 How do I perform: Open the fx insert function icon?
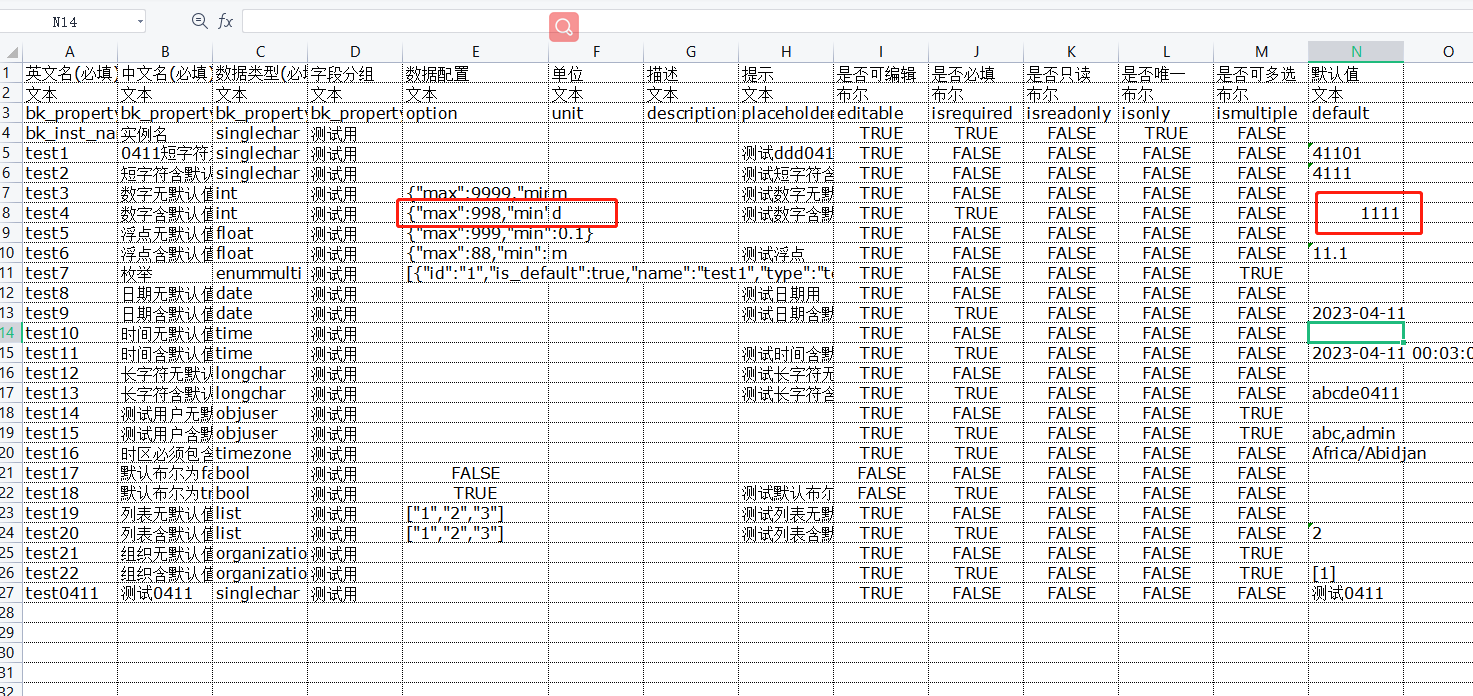(225, 21)
